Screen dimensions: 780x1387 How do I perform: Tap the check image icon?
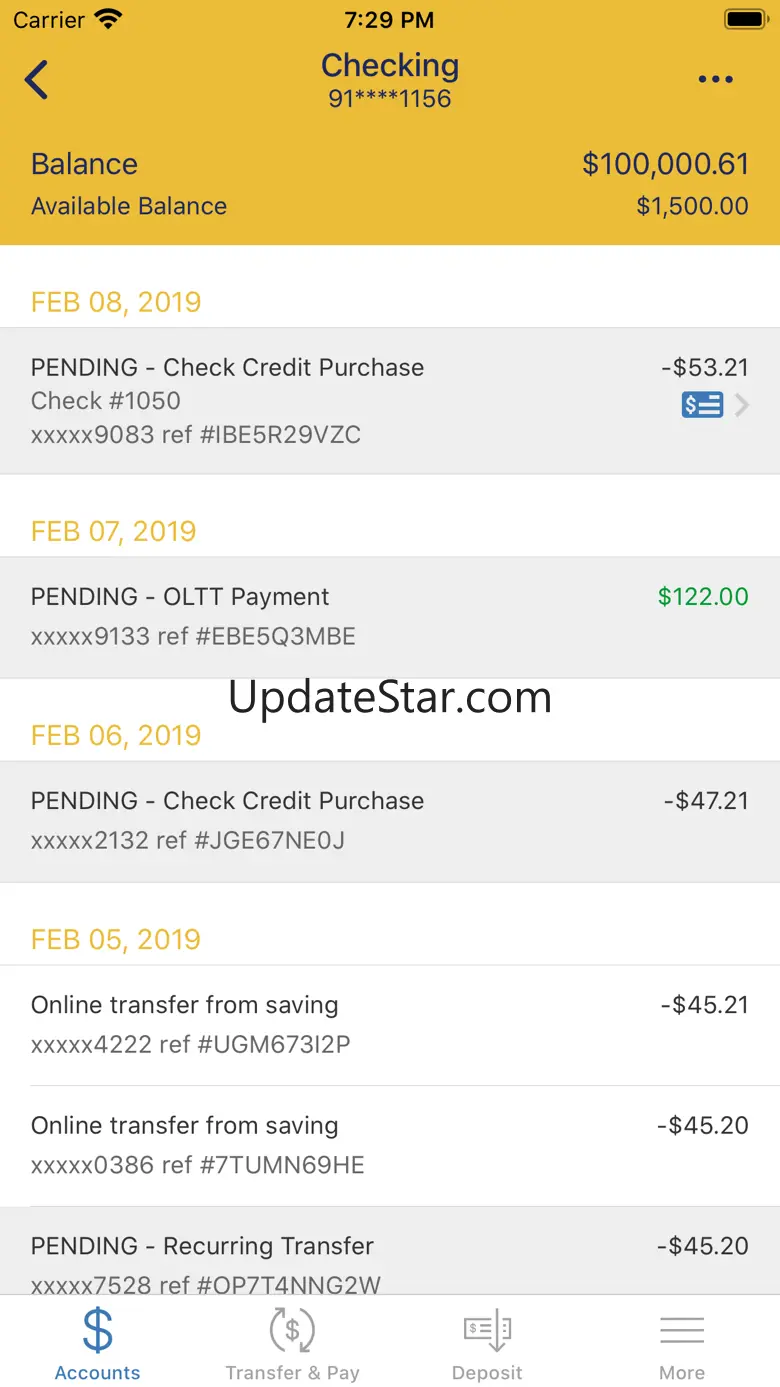coord(702,405)
